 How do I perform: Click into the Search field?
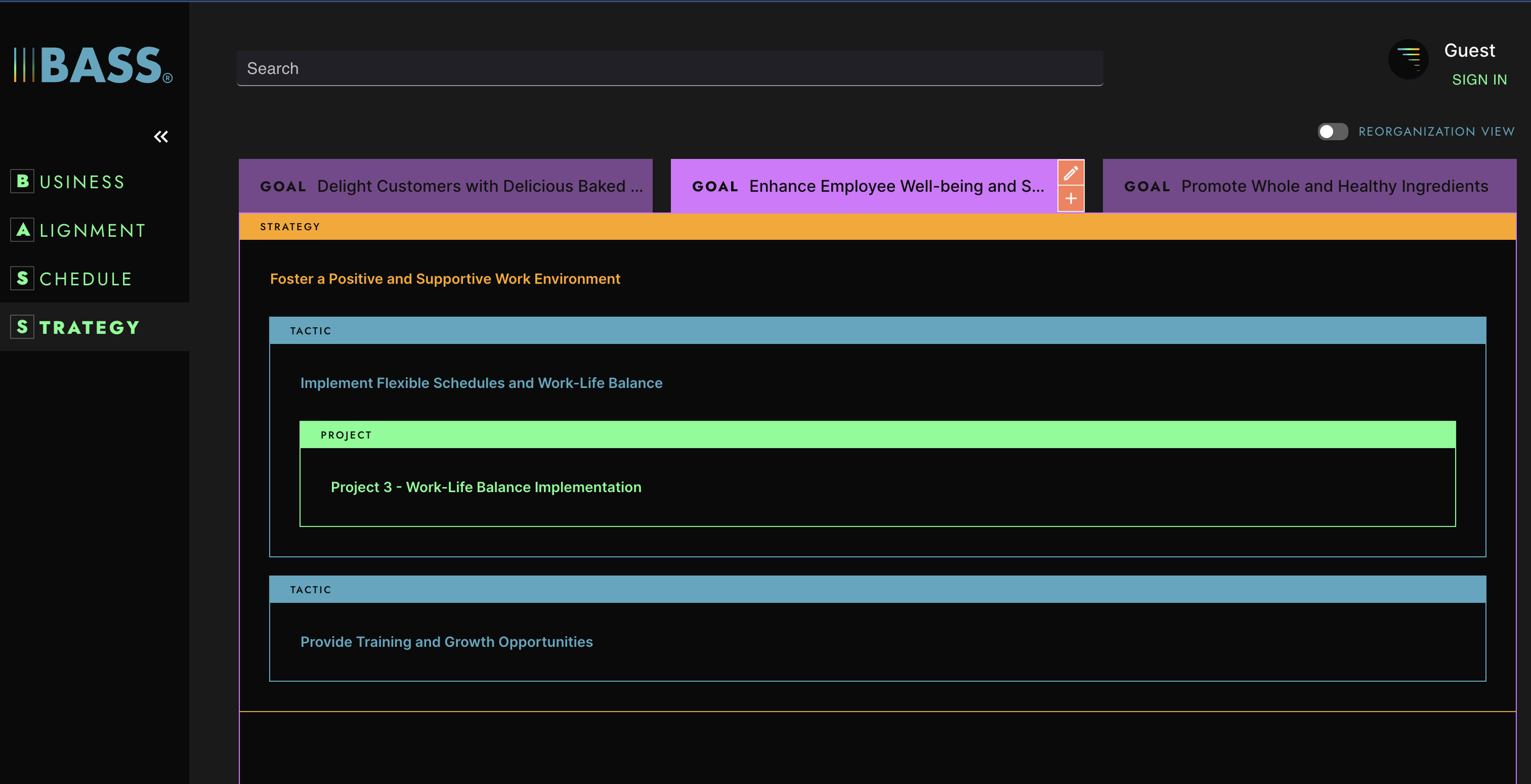(x=669, y=69)
